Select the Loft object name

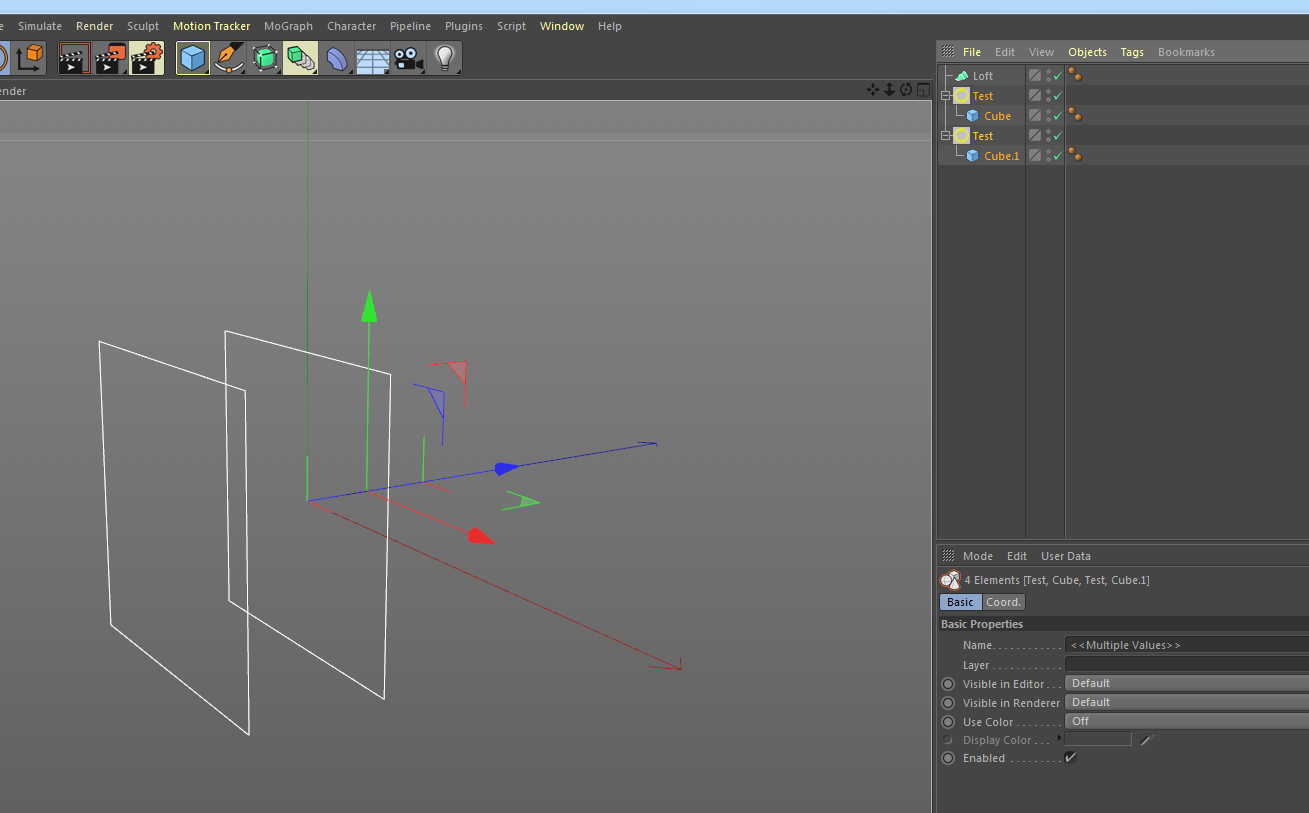(983, 76)
